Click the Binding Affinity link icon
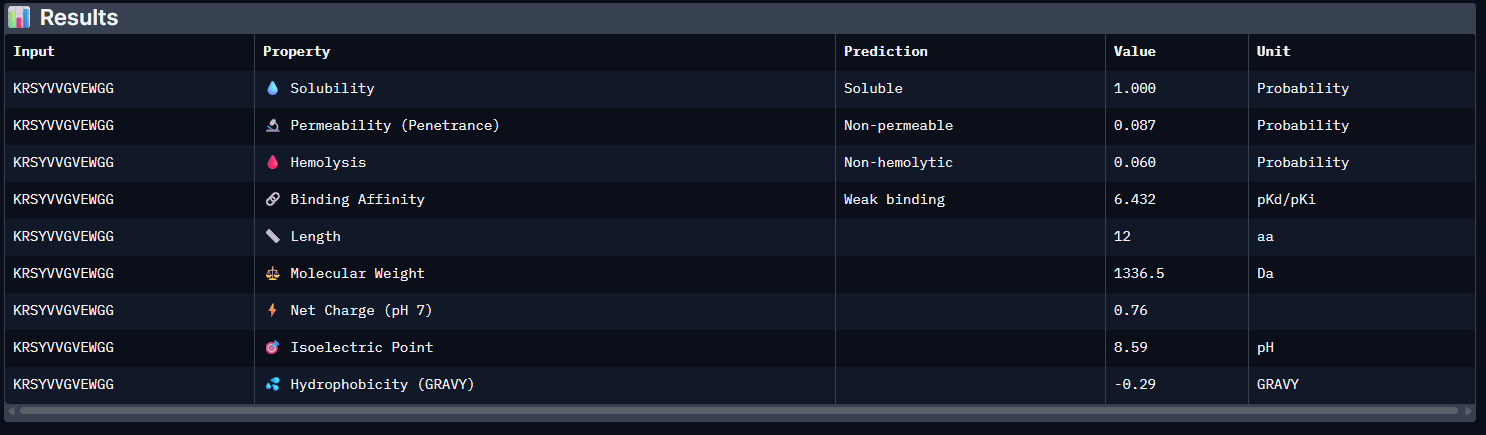Viewport: 1486px width, 435px height. pyautogui.click(x=272, y=199)
